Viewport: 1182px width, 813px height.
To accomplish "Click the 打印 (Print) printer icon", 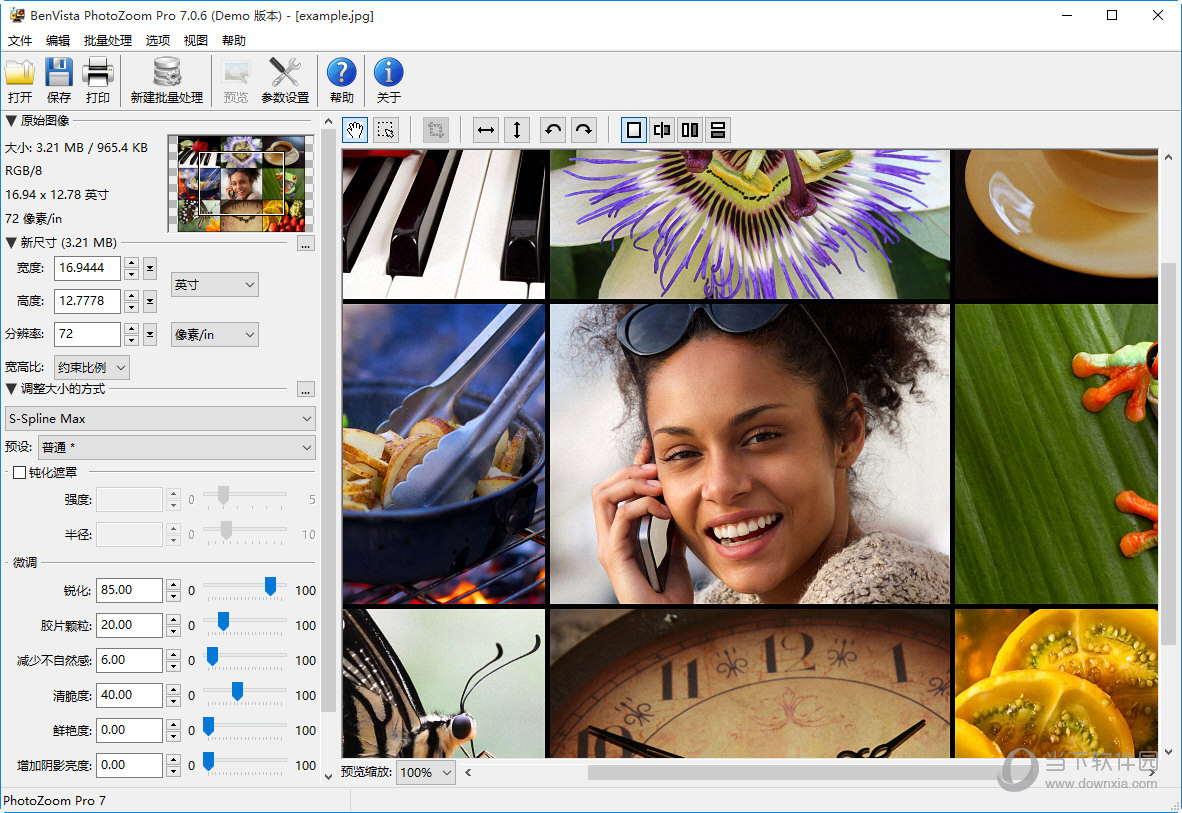I will coord(98,74).
